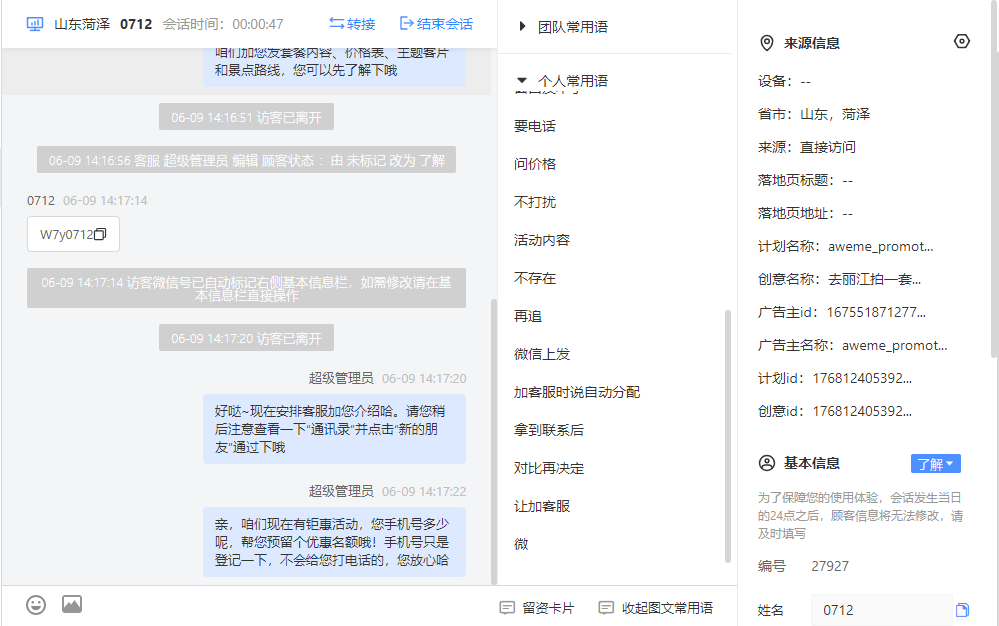Insert an image into the chat

tap(72, 604)
